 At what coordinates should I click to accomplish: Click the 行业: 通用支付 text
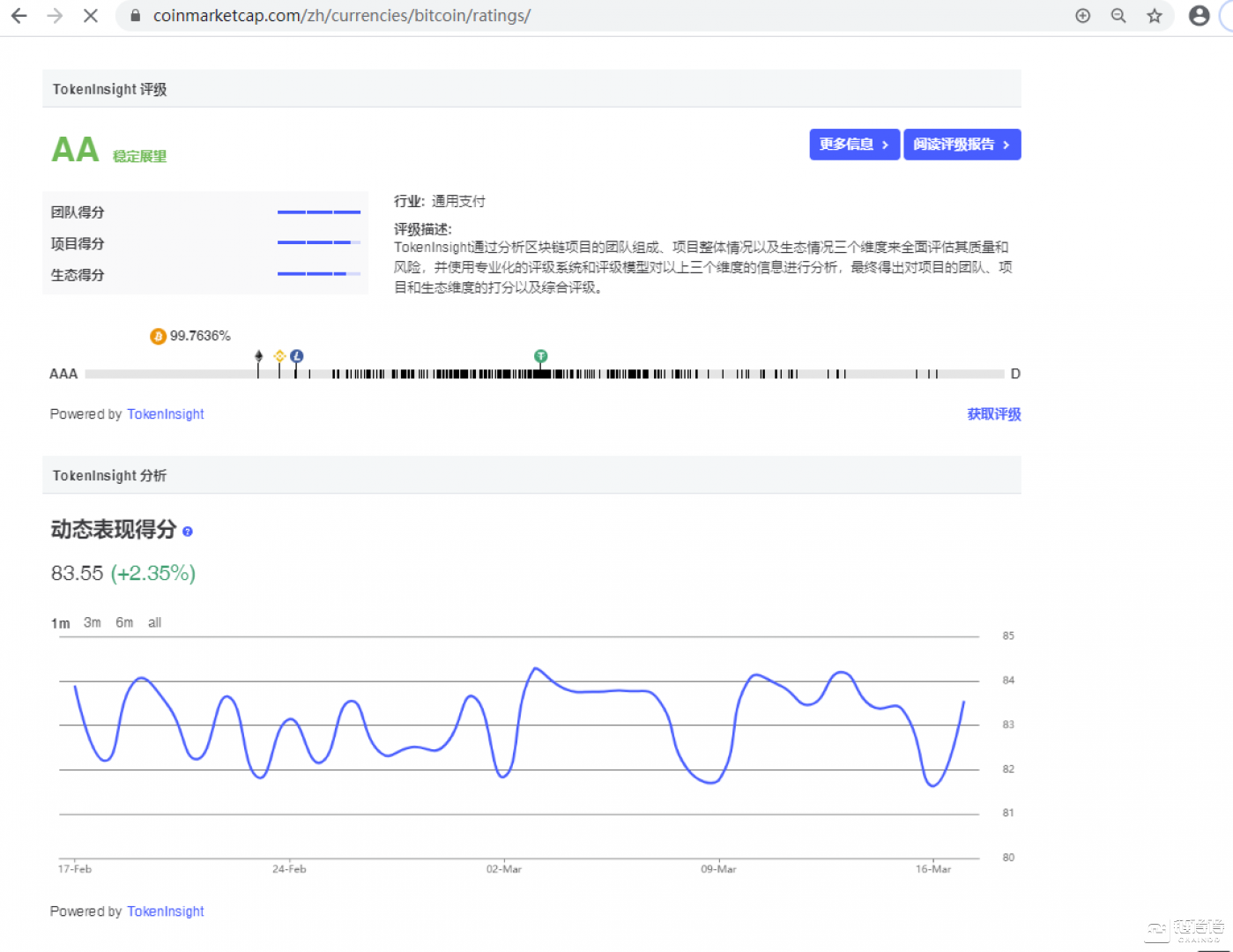[x=440, y=202]
